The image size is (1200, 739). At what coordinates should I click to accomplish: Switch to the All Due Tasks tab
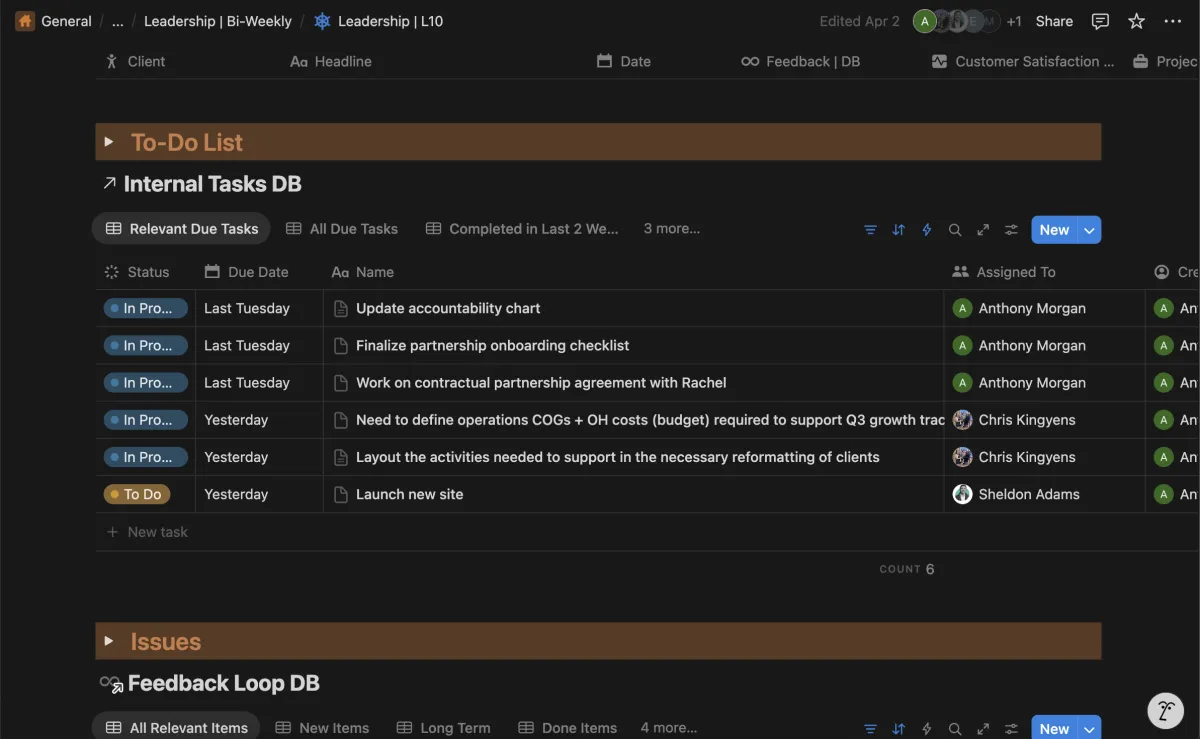(x=342, y=229)
